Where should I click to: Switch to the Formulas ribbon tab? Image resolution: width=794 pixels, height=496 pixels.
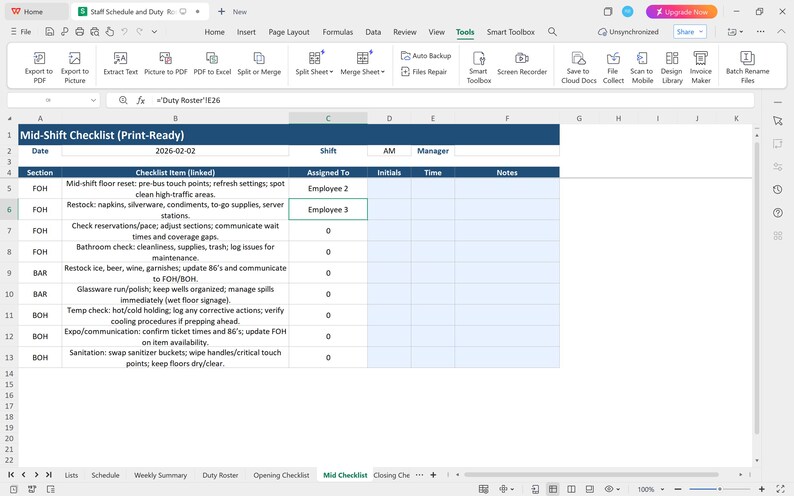tap(338, 32)
